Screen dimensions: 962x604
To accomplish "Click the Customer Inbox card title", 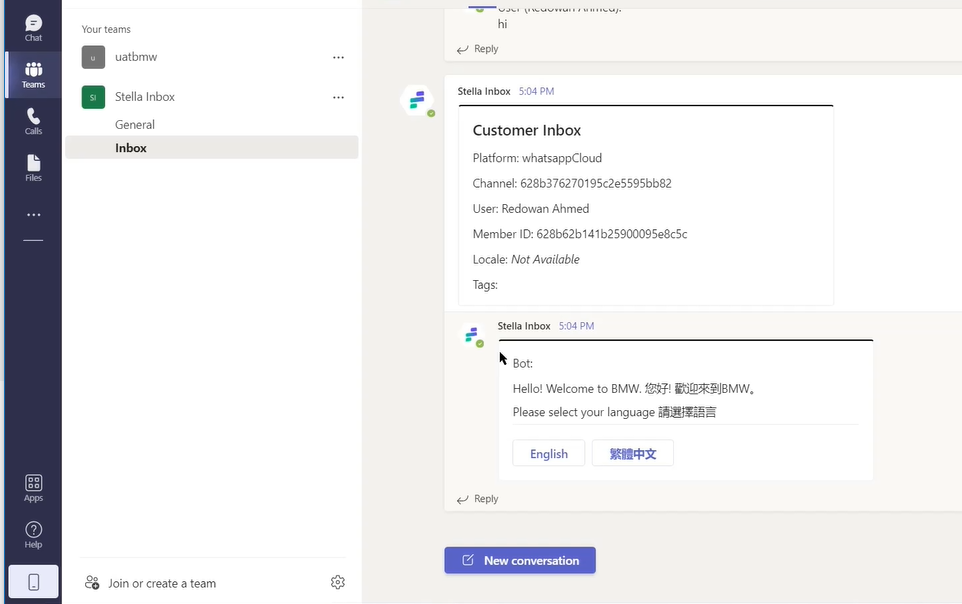I will click(x=526, y=130).
